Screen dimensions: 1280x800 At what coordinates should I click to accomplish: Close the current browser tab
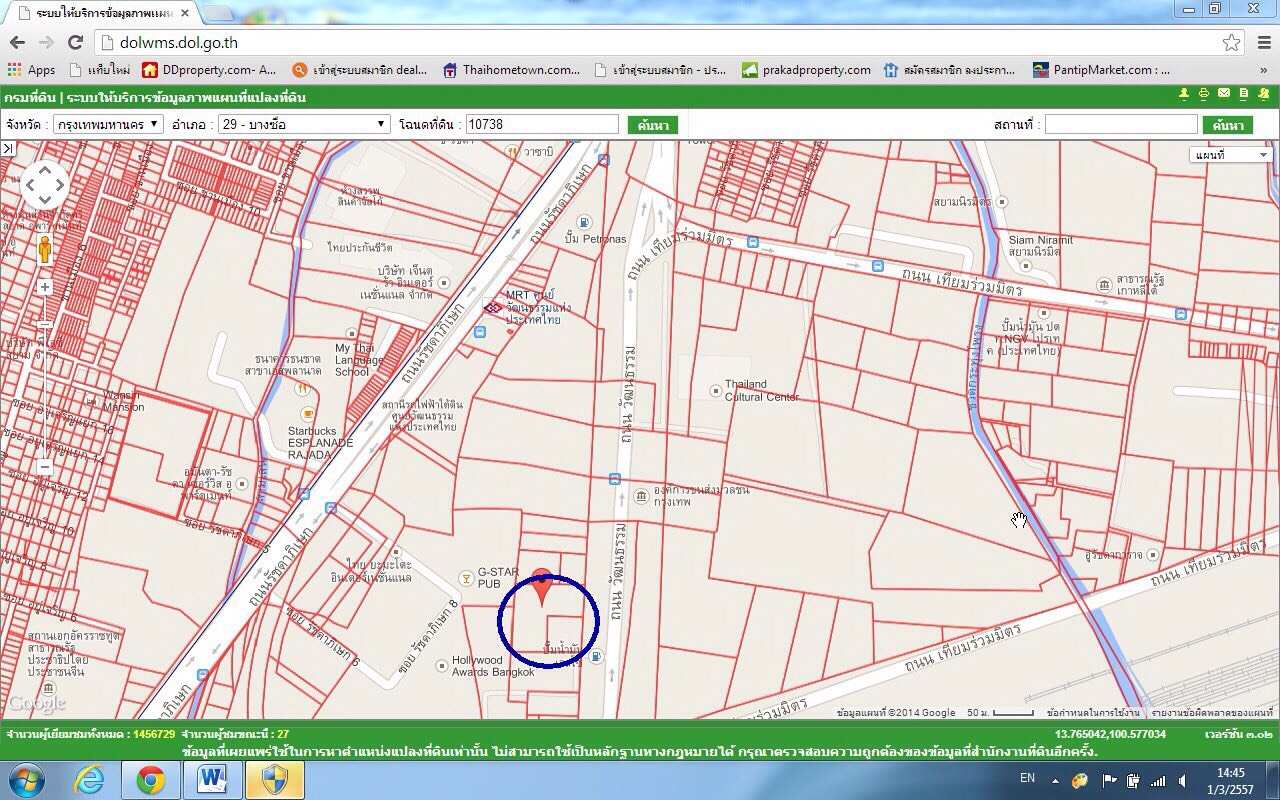point(184,14)
